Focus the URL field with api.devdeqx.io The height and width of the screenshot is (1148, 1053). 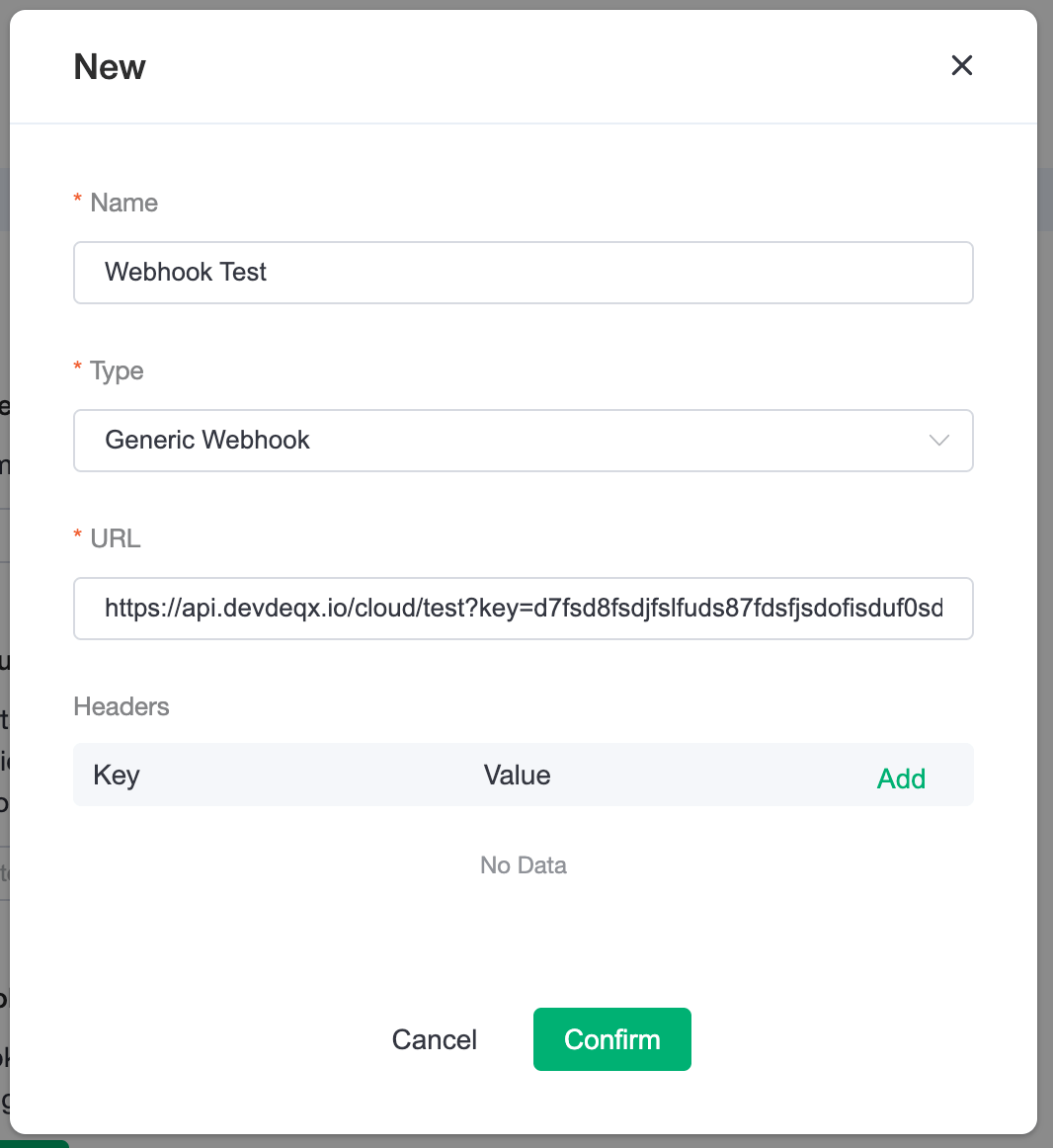(x=524, y=609)
